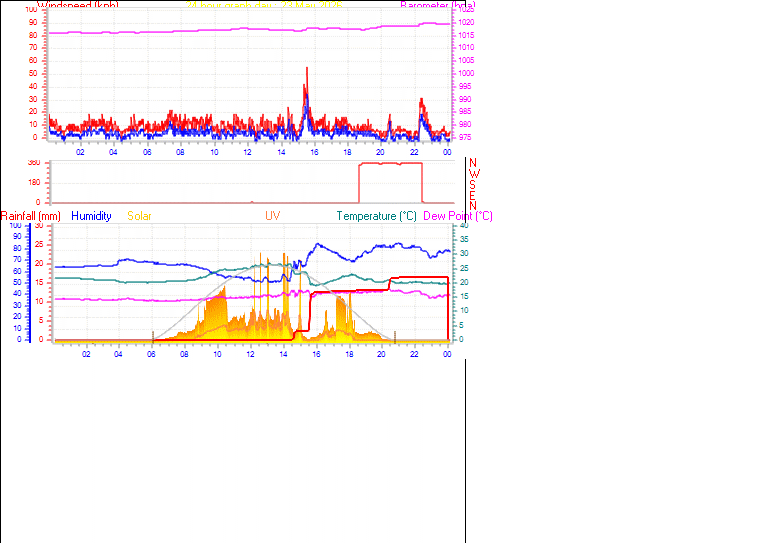Image resolution: width=761 pixels, height=543 pixels.
Task: Click the 40 value on temperature axis
Action: coord(464,226)
